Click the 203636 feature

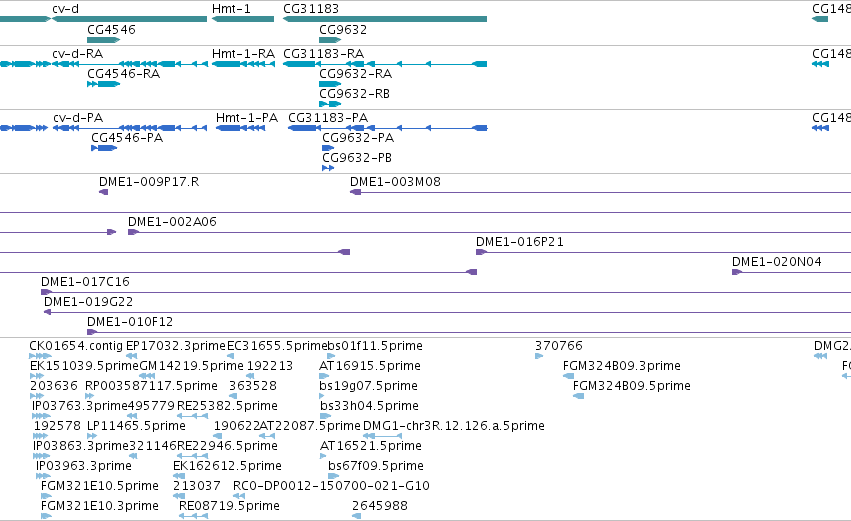[37, 396]
